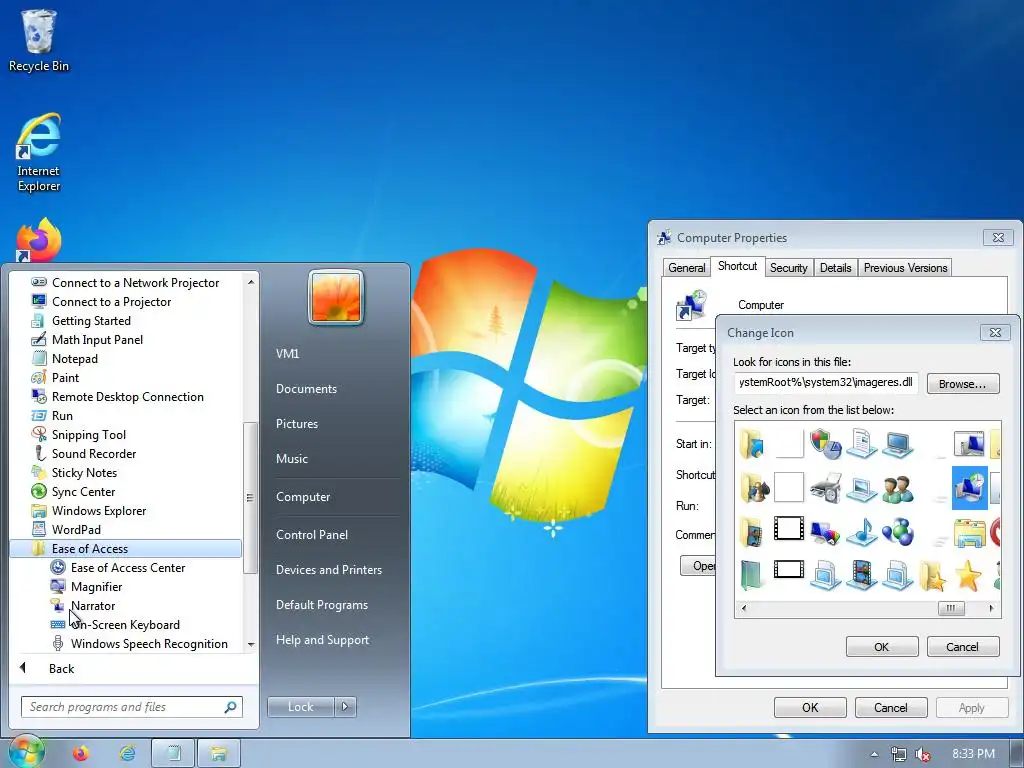Screen dimensions: 1024x768
Task: Show the taskbar clock at 8:33 PM
Action: tap(973, 754)
